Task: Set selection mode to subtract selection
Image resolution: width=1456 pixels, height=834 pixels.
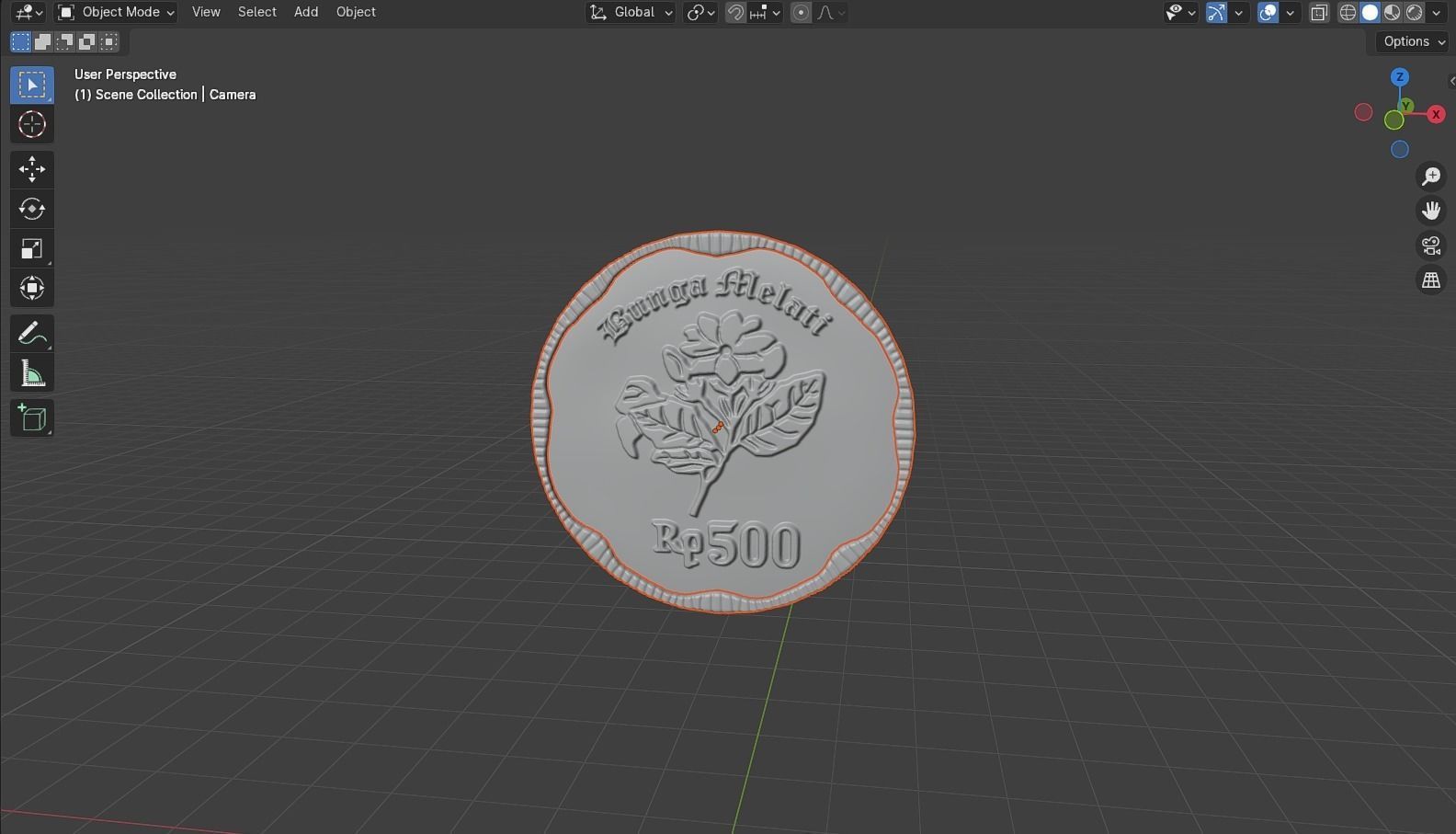Action: coord(64,41)
